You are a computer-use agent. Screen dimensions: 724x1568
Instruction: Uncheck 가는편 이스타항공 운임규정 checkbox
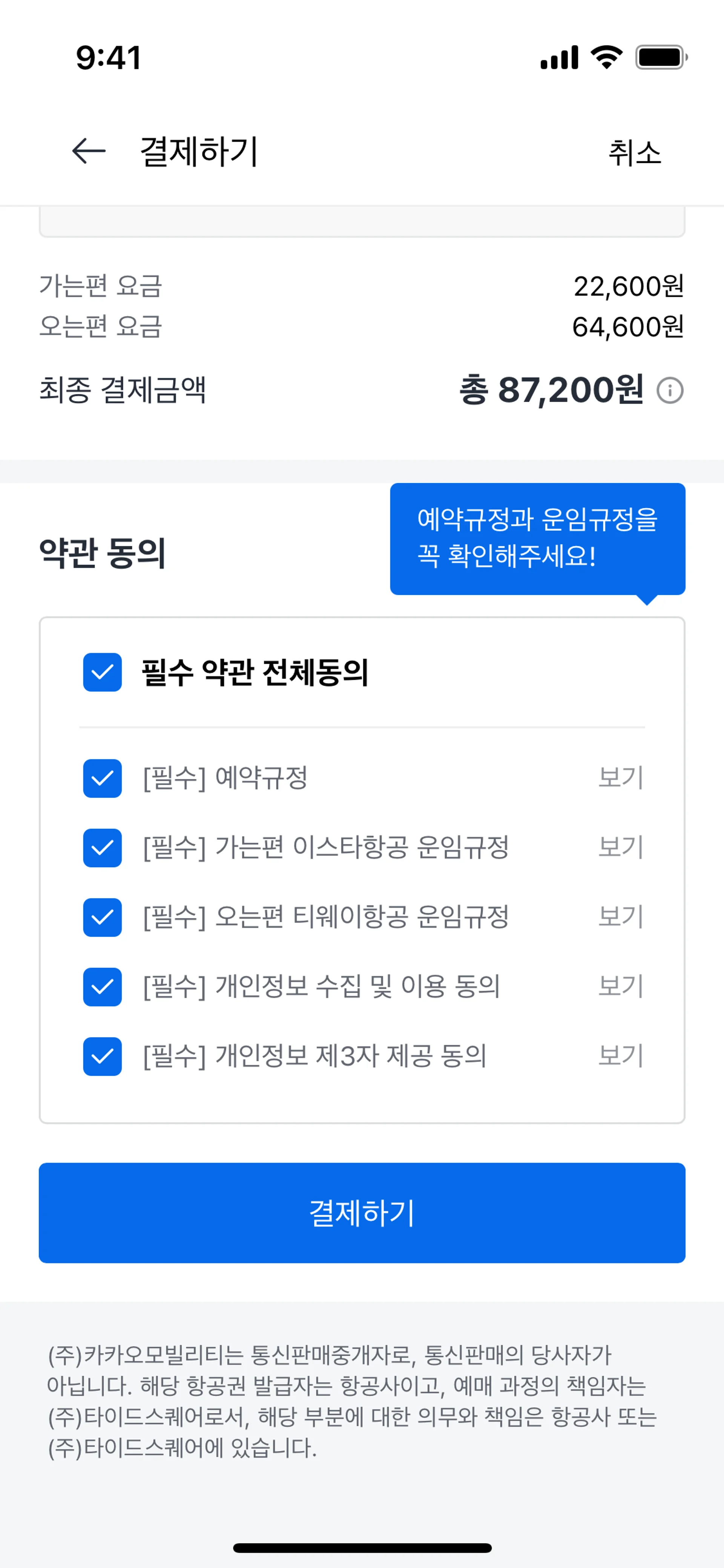pyautogui.click(x=102, y=847)
